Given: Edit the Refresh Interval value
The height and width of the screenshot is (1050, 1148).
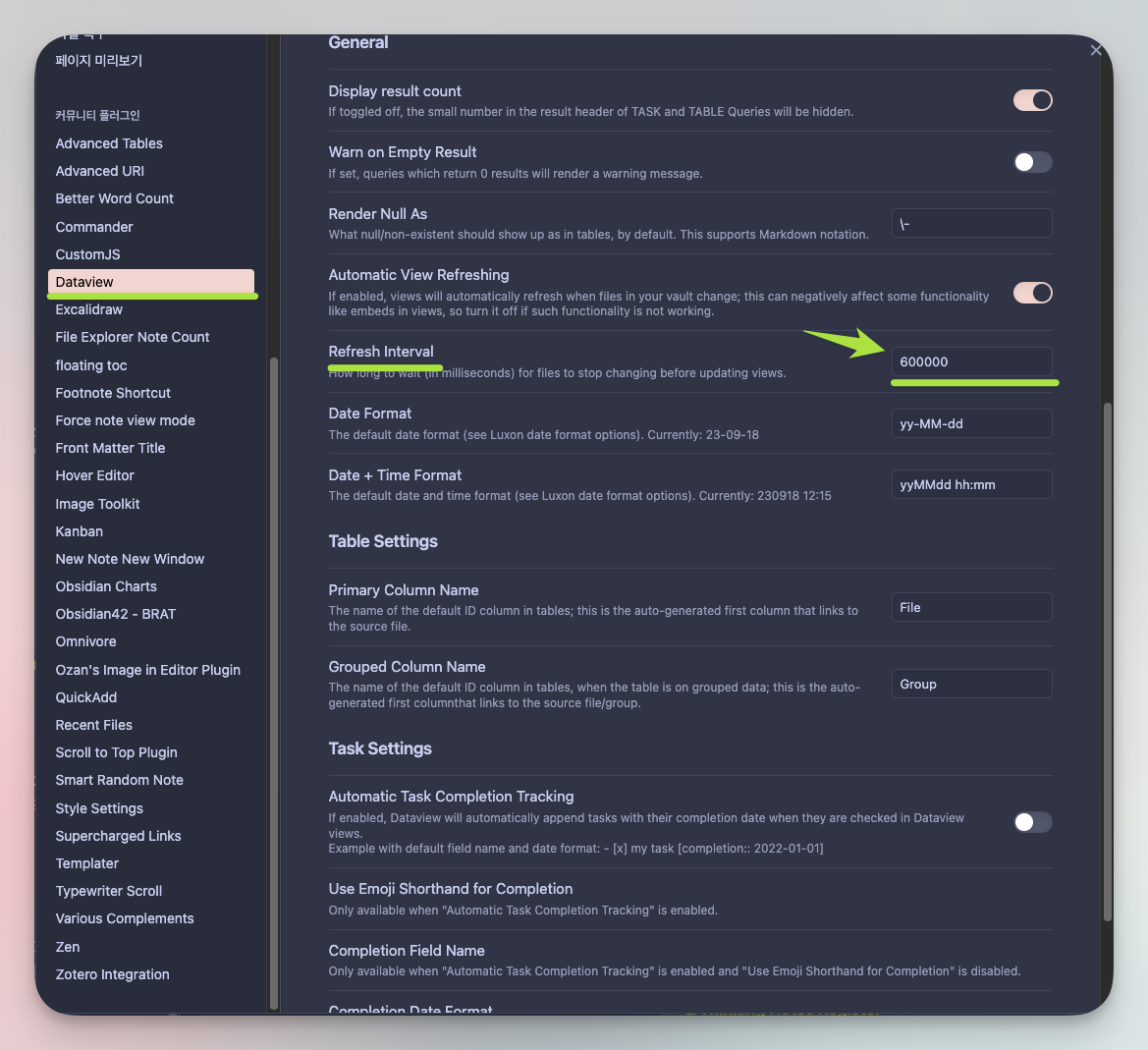Looking at the screenshot, I should pos(972,361).
